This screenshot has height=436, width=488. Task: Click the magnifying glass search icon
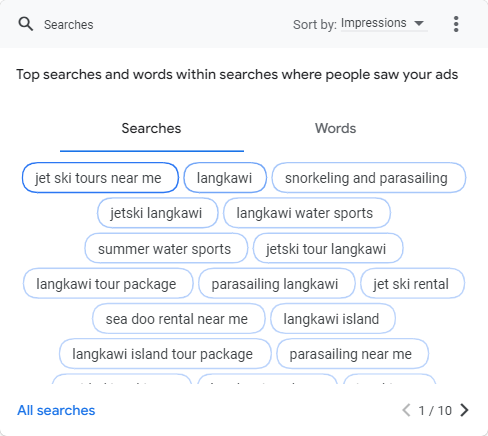coord(26,24)
